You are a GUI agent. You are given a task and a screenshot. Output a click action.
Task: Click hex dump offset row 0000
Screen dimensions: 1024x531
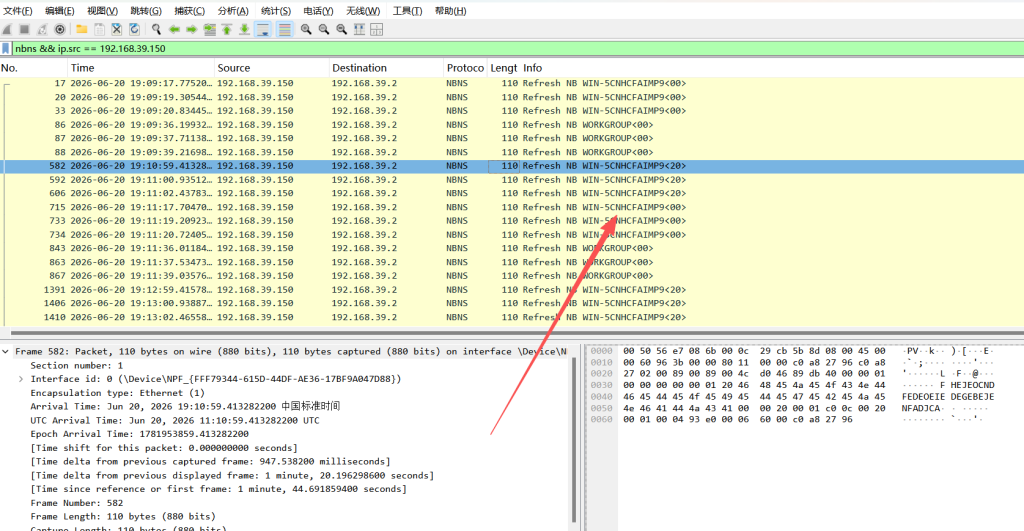tap(601, 351)
